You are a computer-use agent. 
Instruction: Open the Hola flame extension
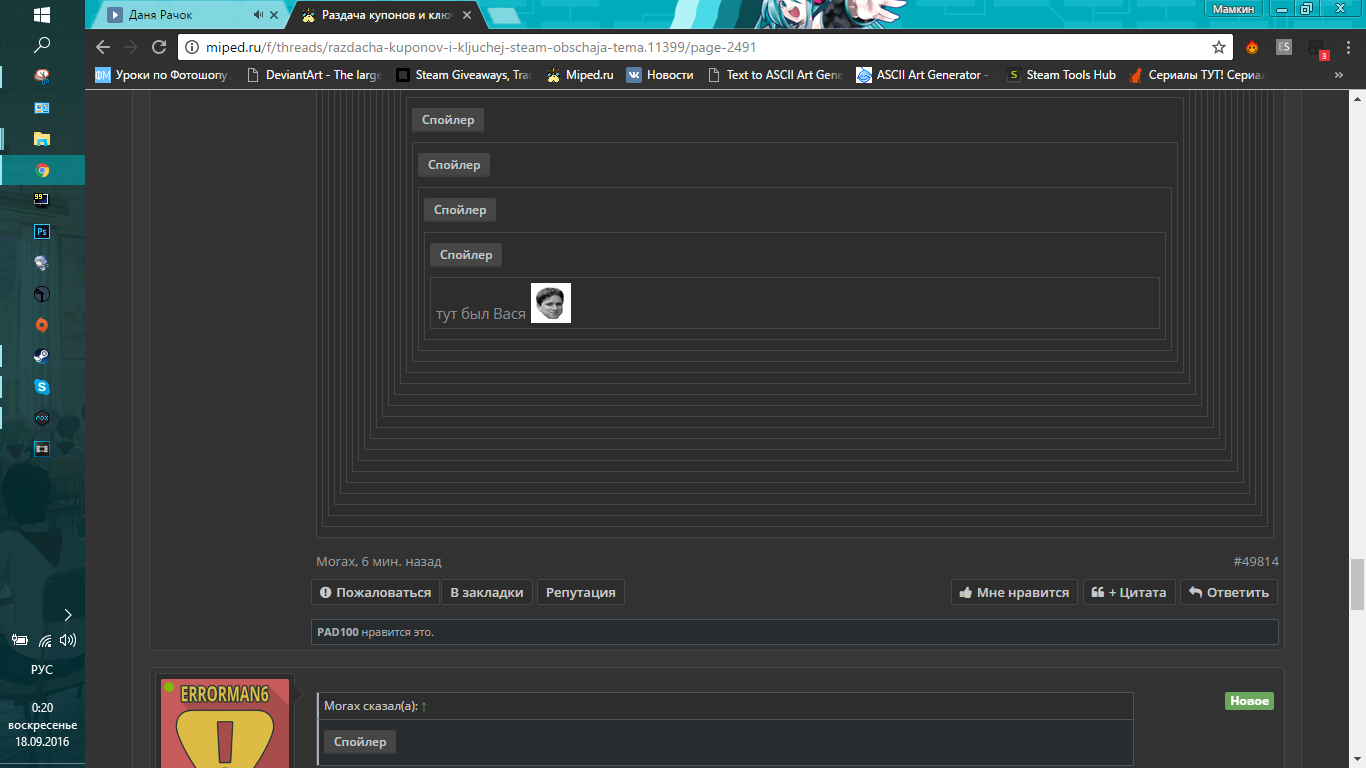point(1252,47)
